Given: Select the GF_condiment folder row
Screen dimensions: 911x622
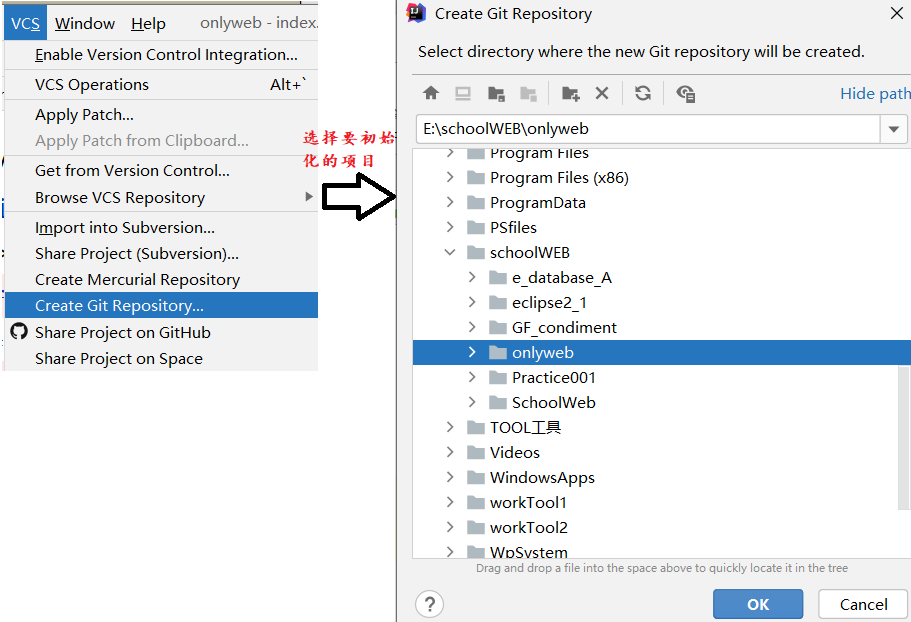Looking at the screenshot, I should pos(662,328).
